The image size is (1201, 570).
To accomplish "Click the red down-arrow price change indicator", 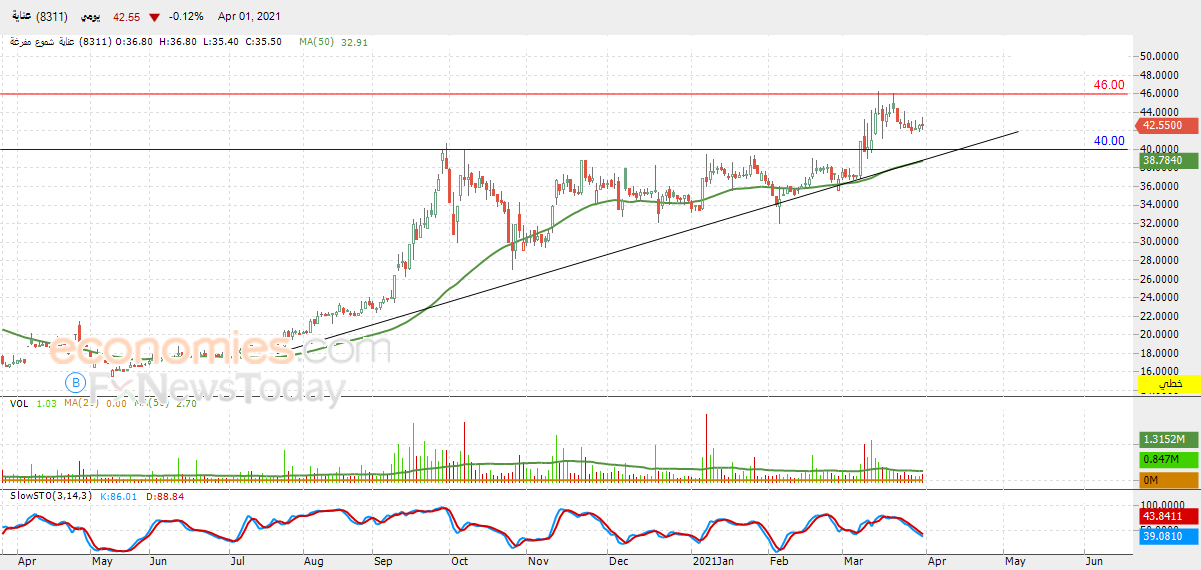I will pos(153,18).
